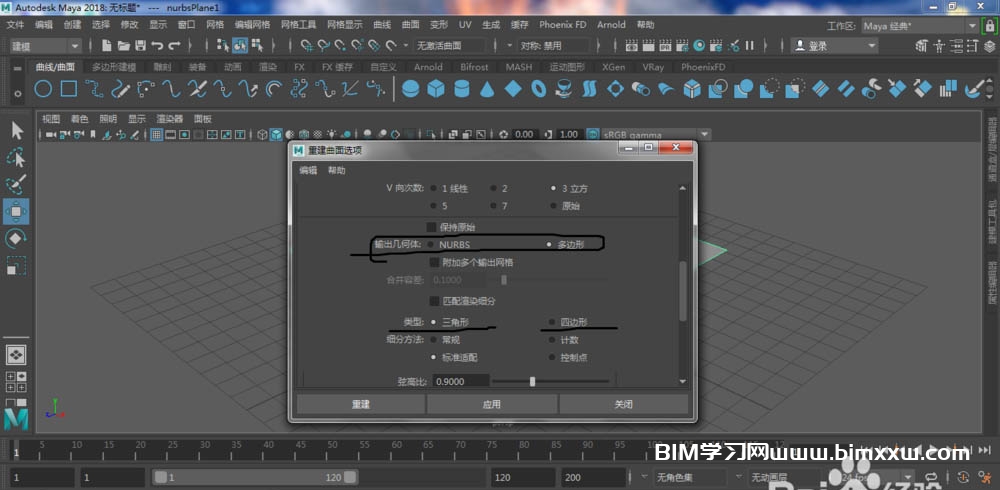Toggle the 匹配渲染细分 checkbox

click(x=432, y=300)
